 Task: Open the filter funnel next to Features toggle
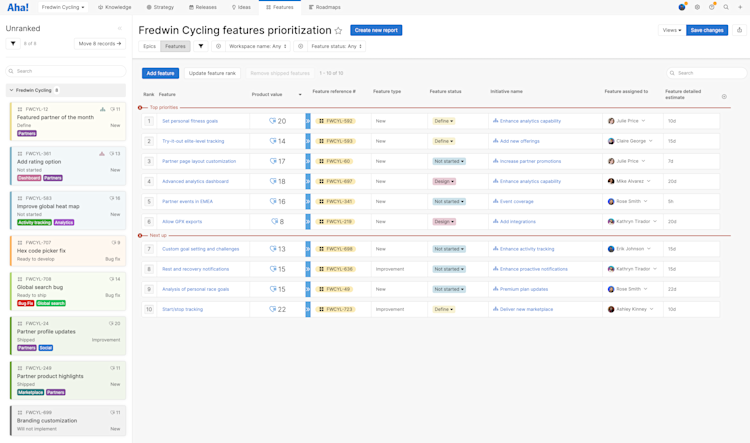point(201,46)
